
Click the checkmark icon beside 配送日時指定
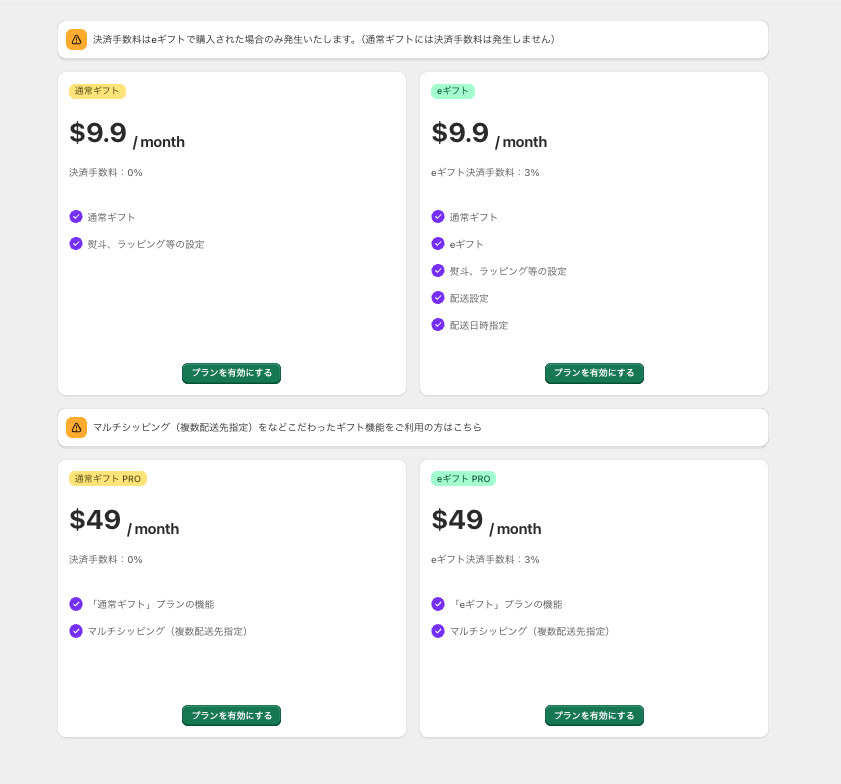click(x=438, y=325)
